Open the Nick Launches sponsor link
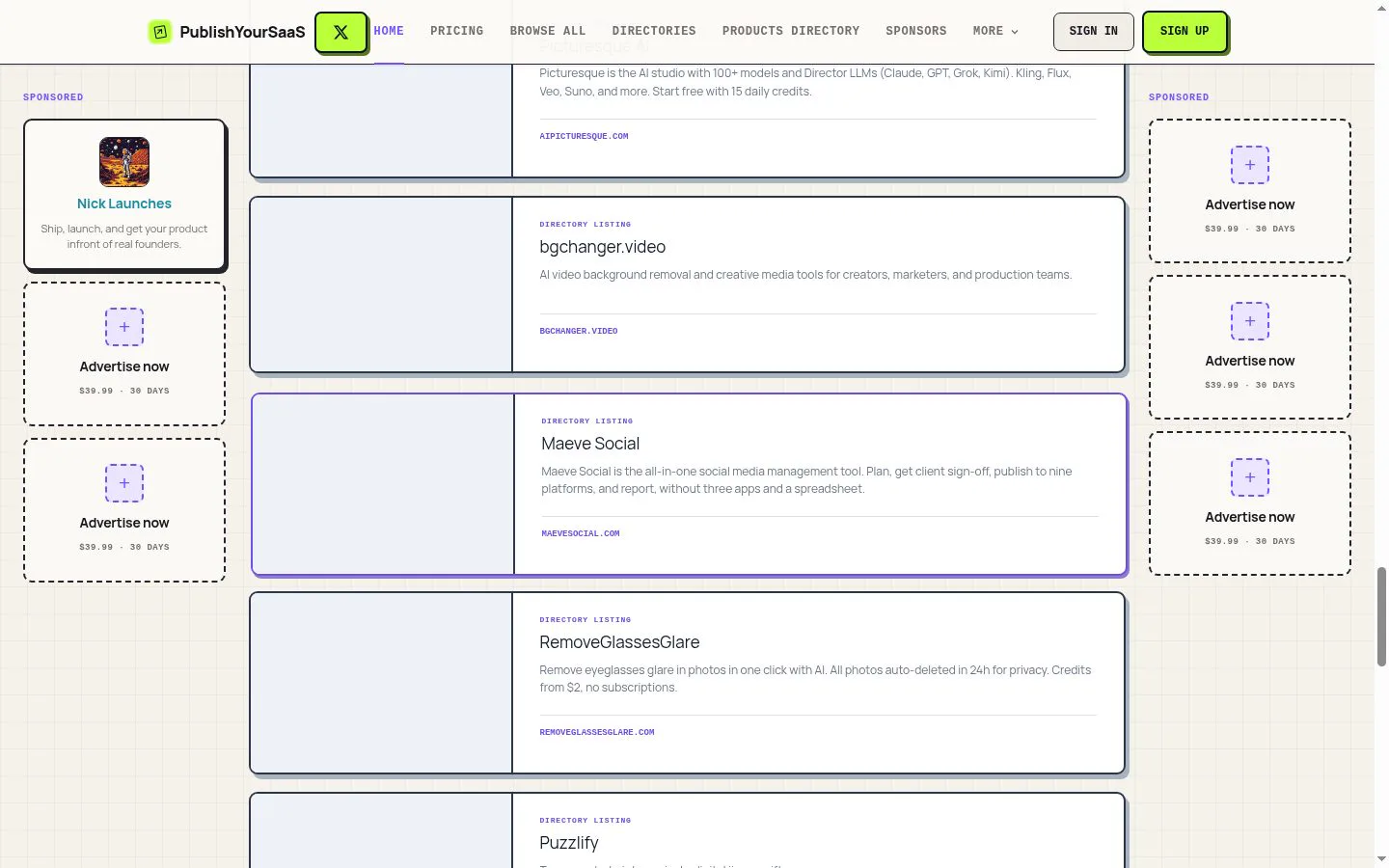Viewport: 1389px width, 868px height. [x=124, y=203]
